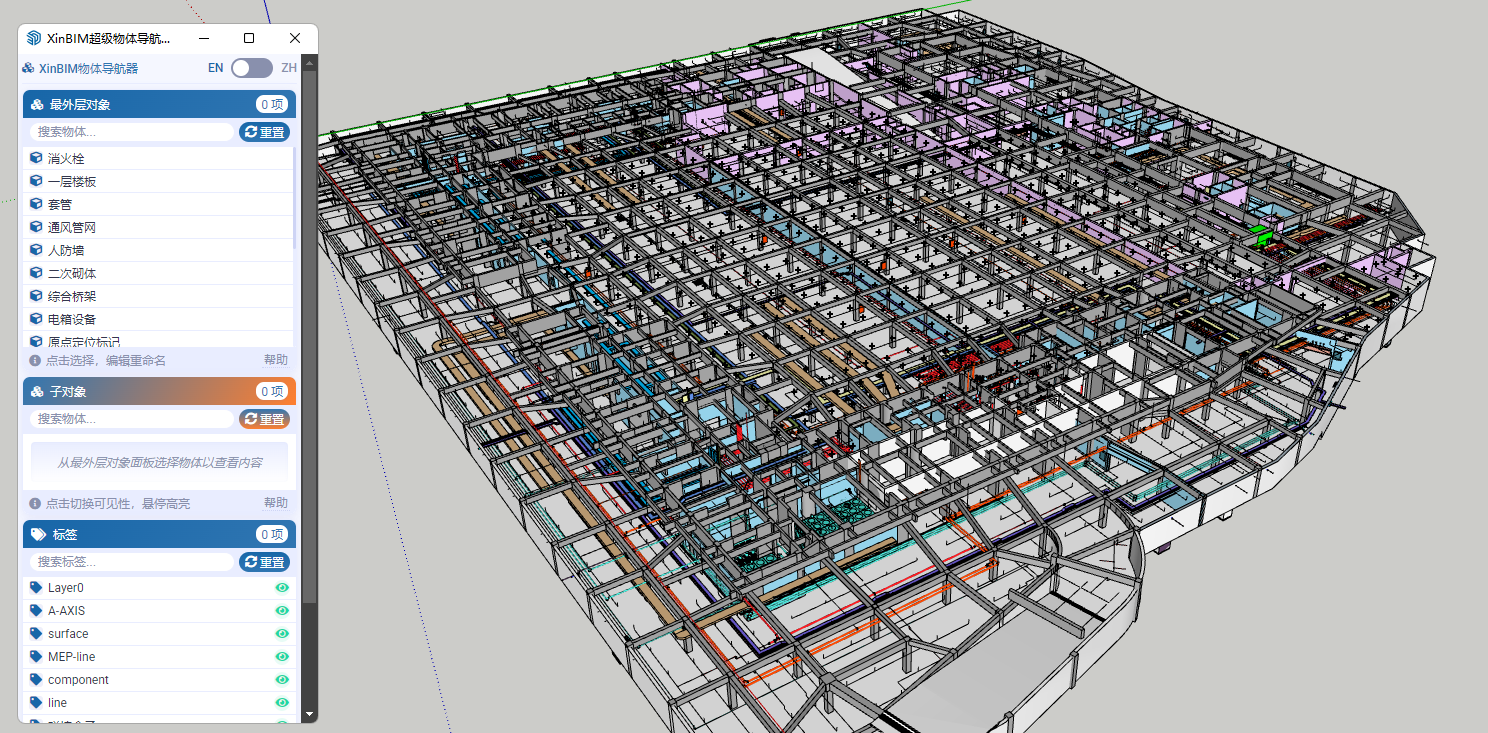Click the scroll-down arrow at the panel bottom
This screenshot has width=1488, height=733.
coord(309,714)
